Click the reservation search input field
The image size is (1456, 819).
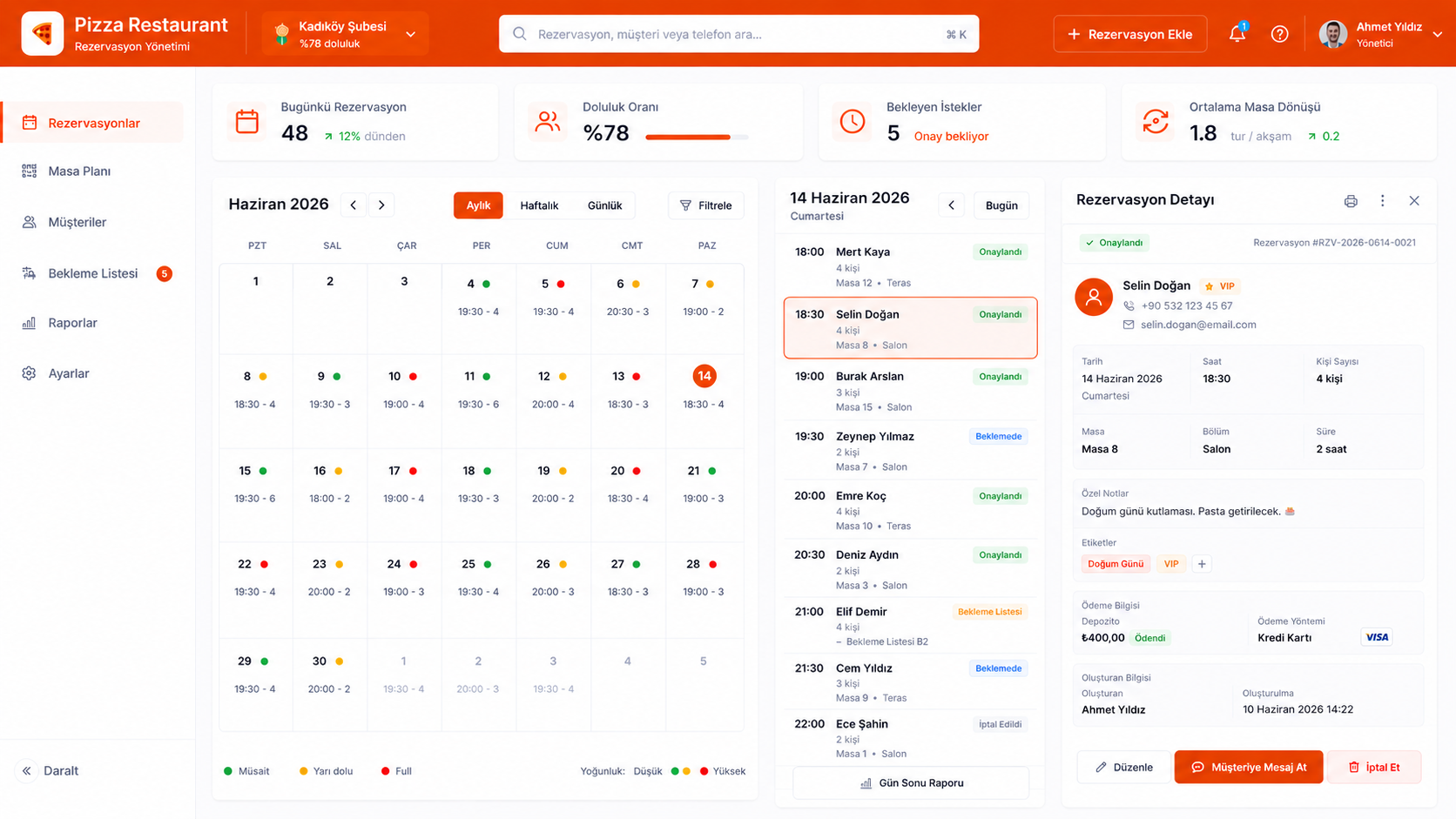[738, 34]
